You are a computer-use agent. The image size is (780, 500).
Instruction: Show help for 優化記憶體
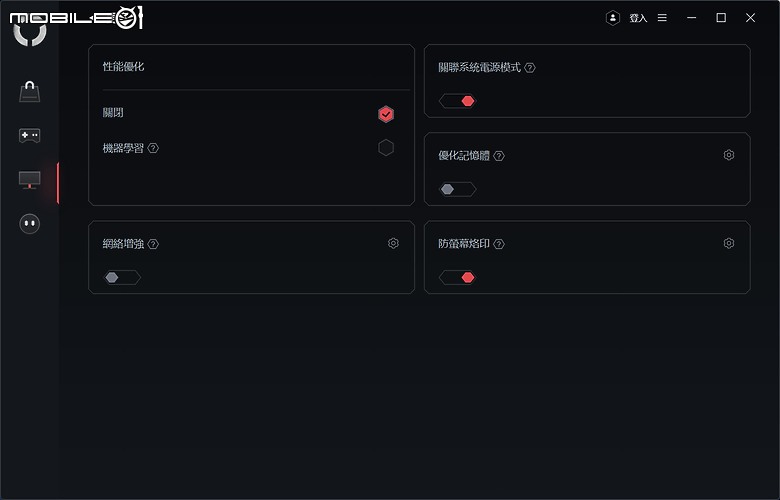(x=499, y=156)
